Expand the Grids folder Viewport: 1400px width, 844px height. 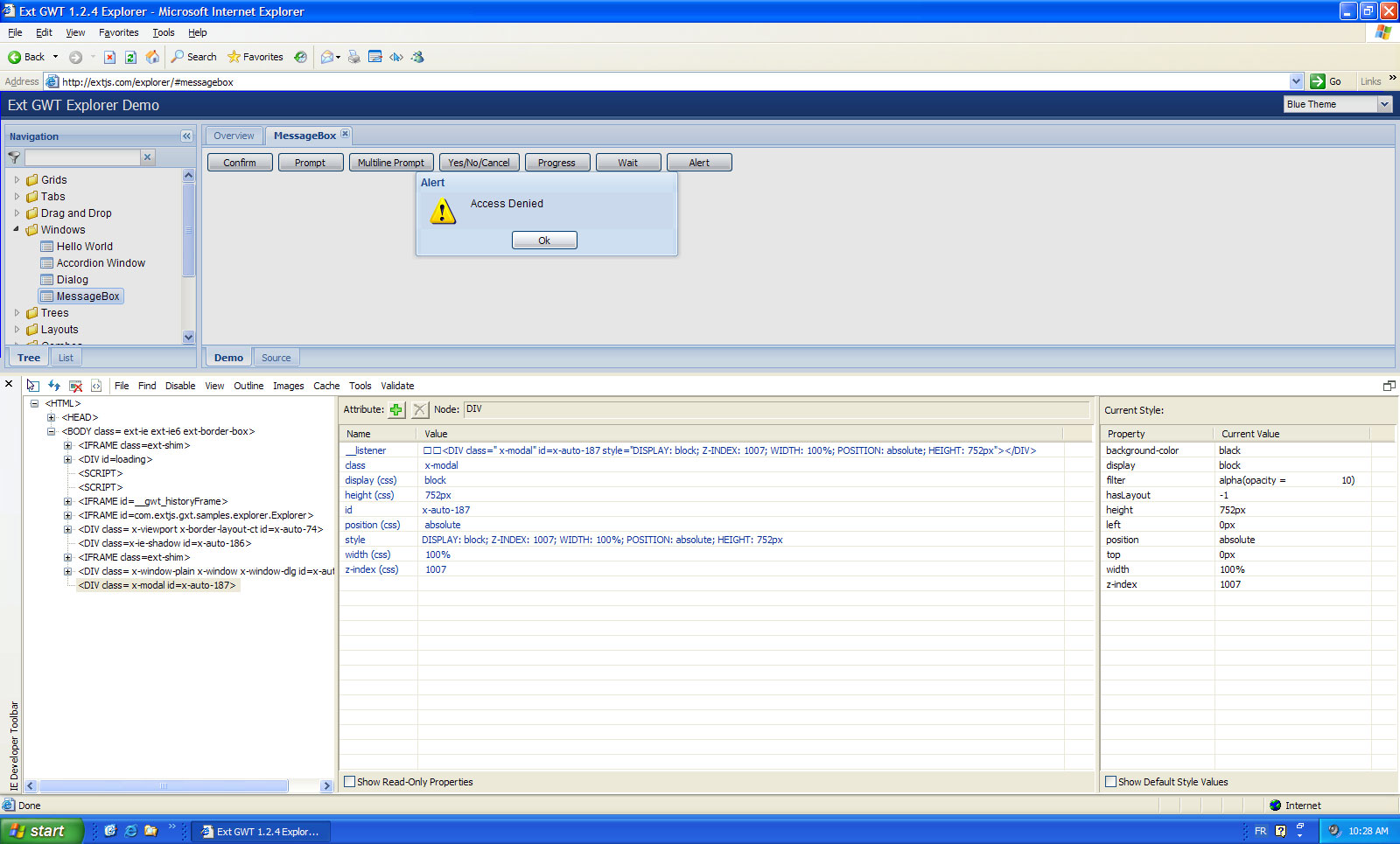point(17,180)
